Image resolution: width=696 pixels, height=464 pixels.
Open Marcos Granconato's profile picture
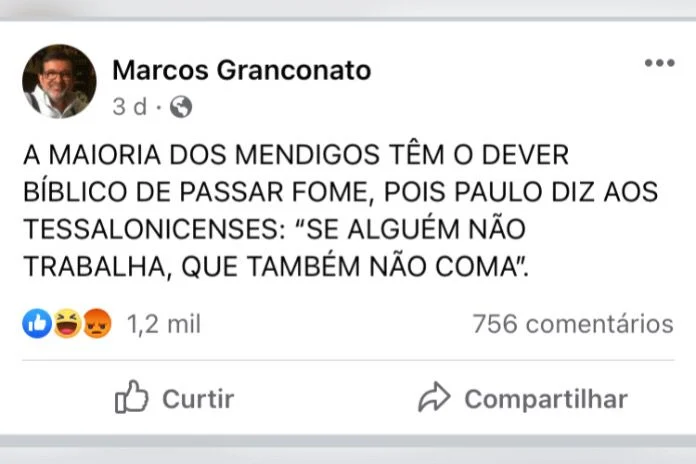point(59,82)
